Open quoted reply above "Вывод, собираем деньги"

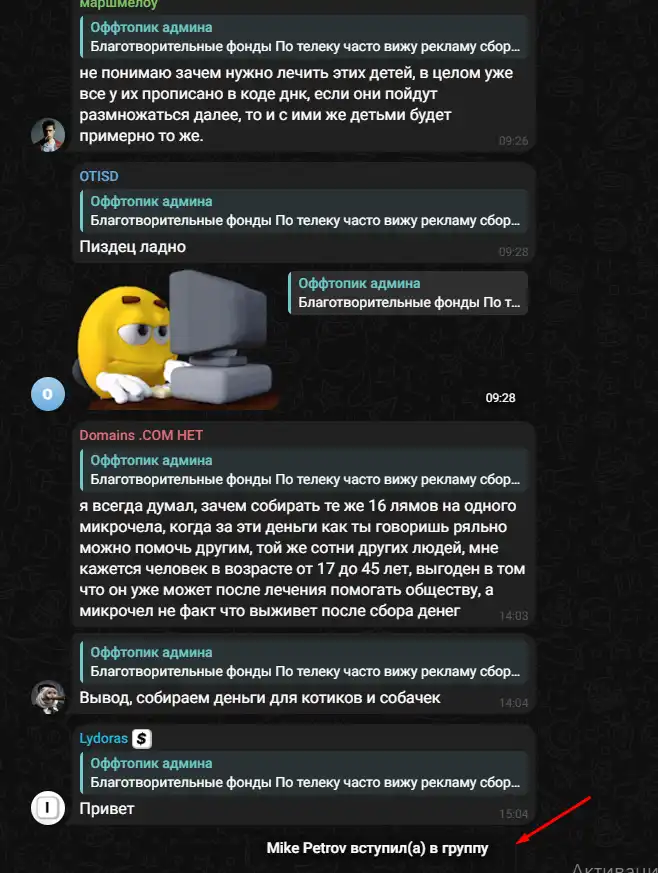point(304,662)
